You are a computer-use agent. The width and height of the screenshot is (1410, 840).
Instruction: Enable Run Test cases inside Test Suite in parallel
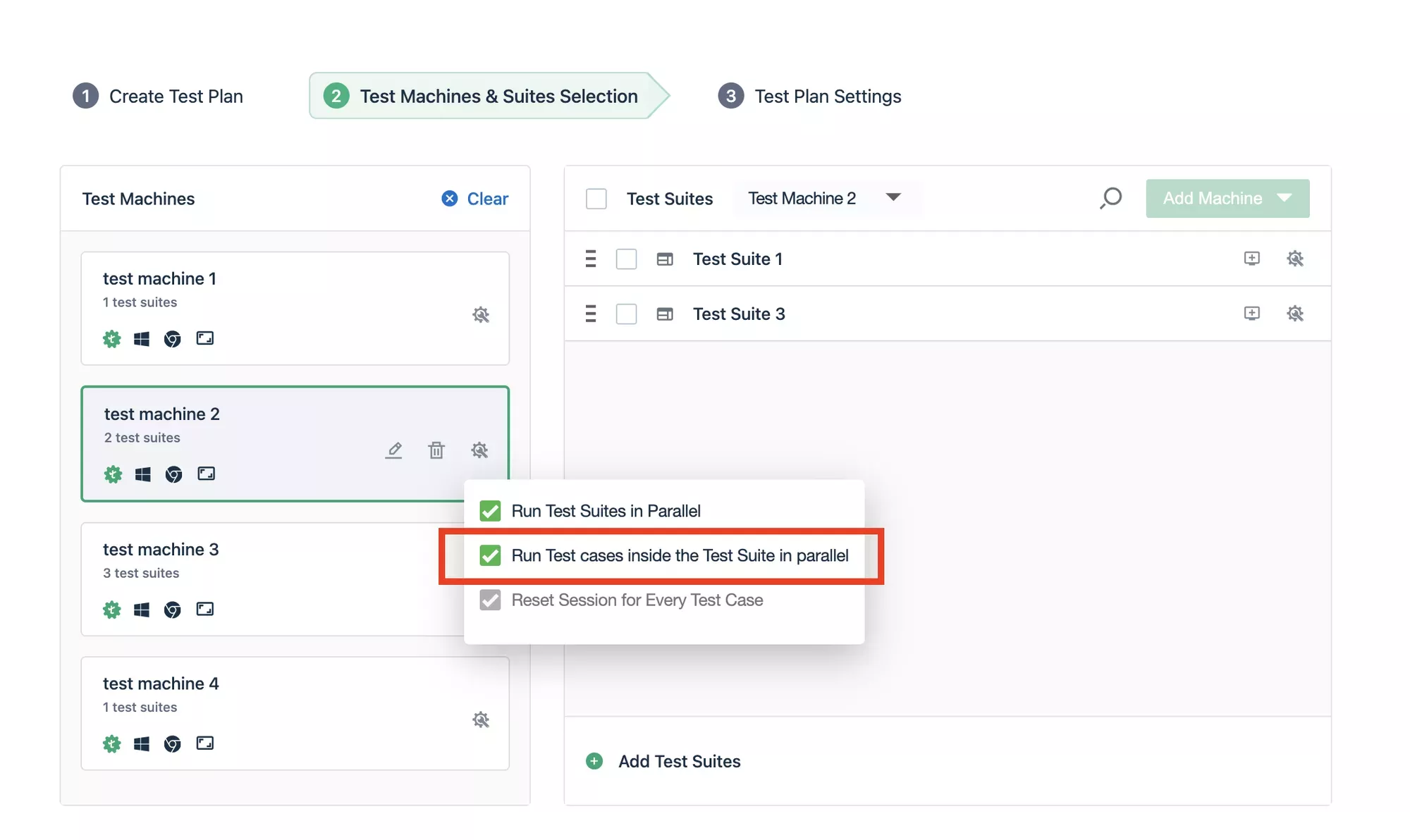(x=490, y=555)
